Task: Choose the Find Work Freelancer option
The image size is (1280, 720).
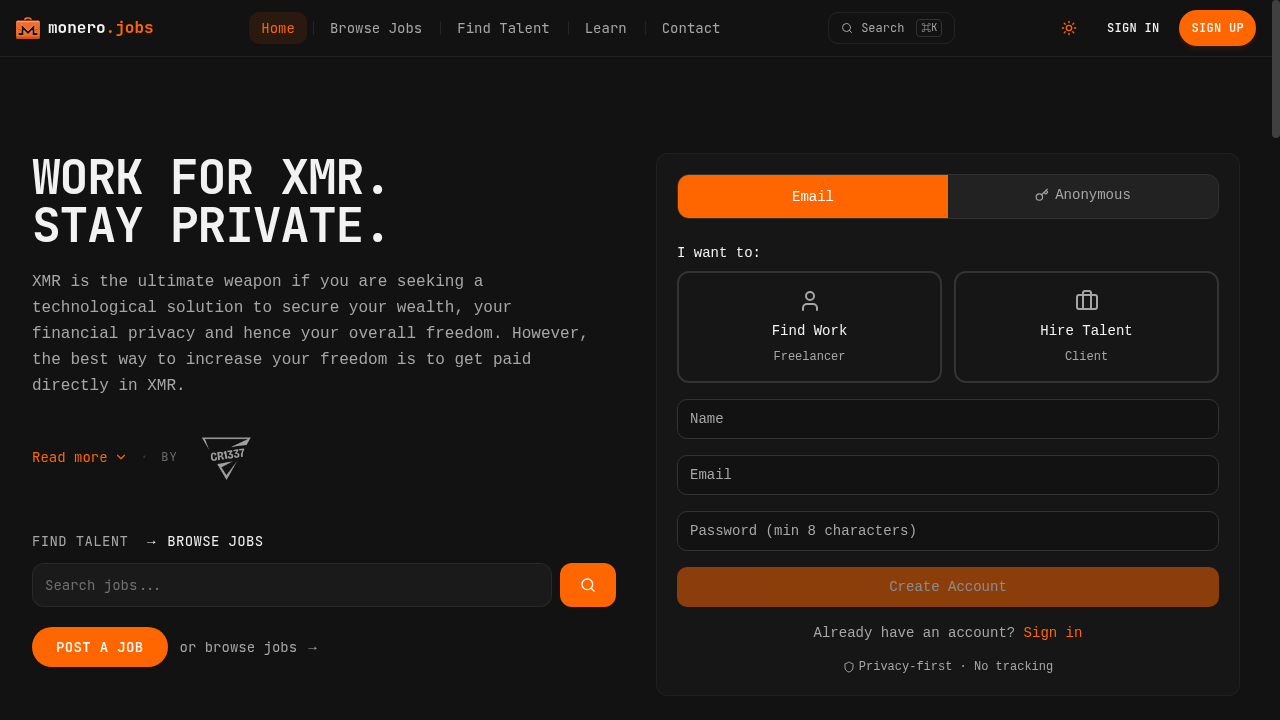Action: coord(809,327)
